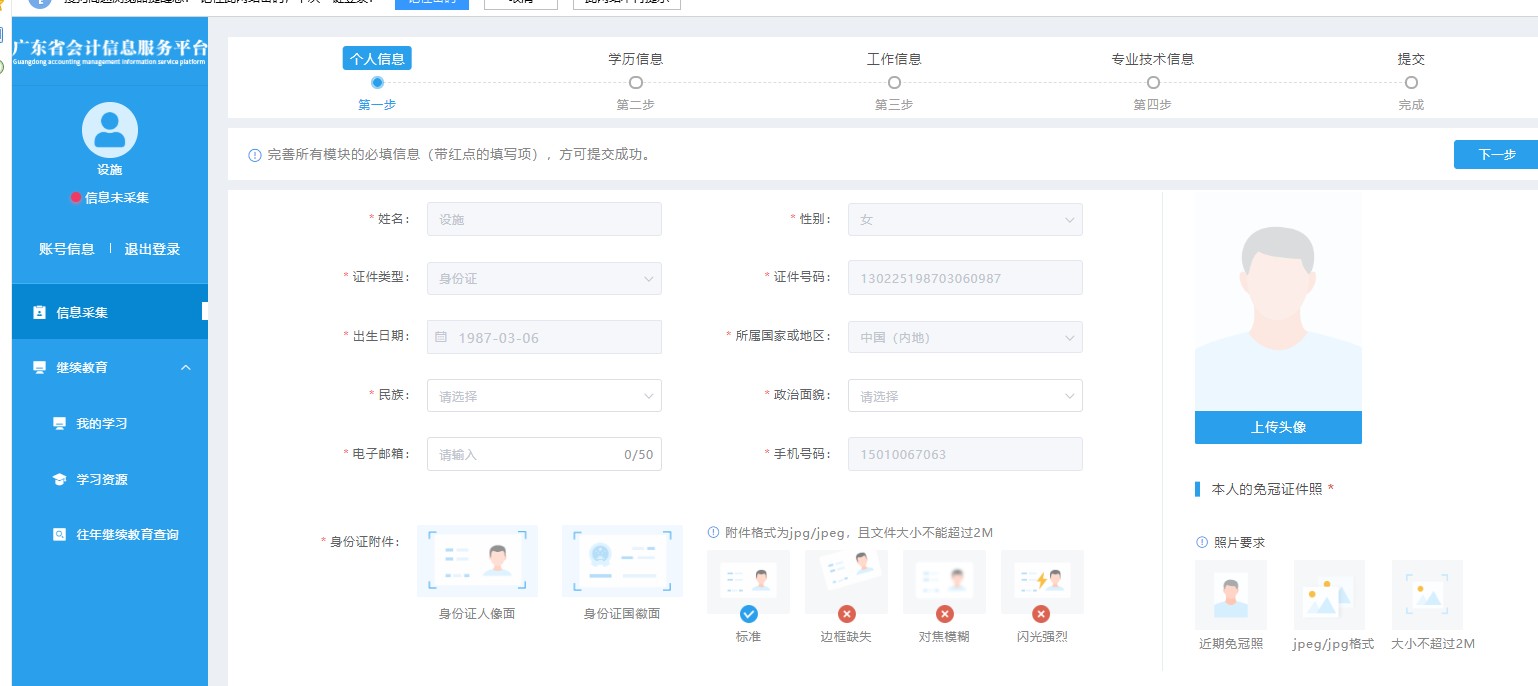Click the 闪光强烈 rejected sample

(x=1041, y=581)
